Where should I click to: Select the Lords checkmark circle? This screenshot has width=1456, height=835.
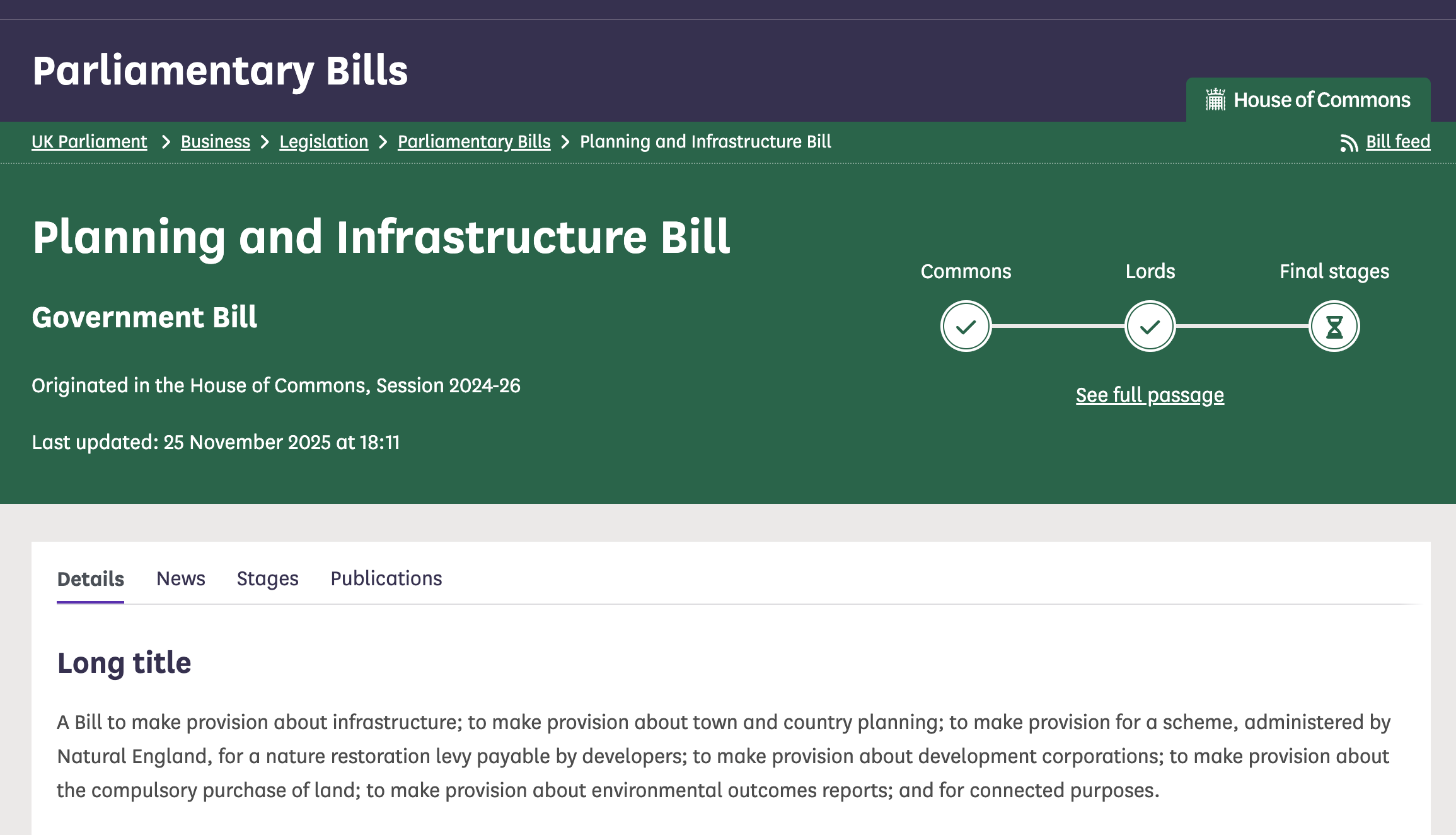pyautogui.click(x=1150, y=326)
